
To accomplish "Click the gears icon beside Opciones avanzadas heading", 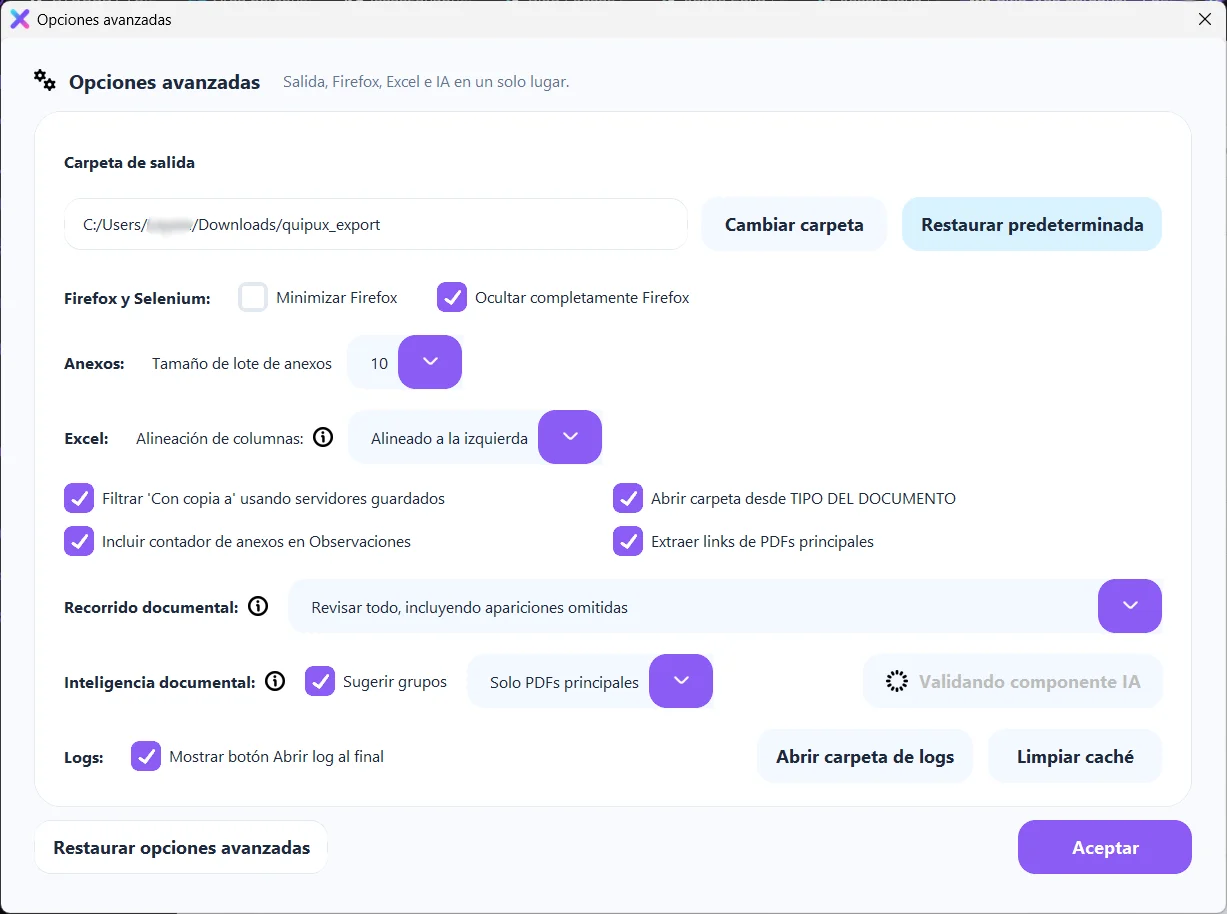I will pyautogui.click(x=45, y=80).
